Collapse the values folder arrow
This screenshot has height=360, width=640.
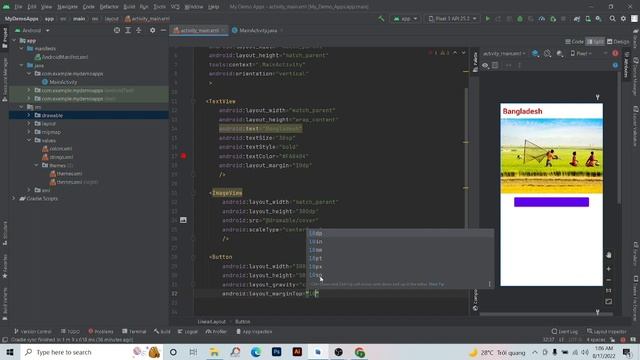coord(29,140)
